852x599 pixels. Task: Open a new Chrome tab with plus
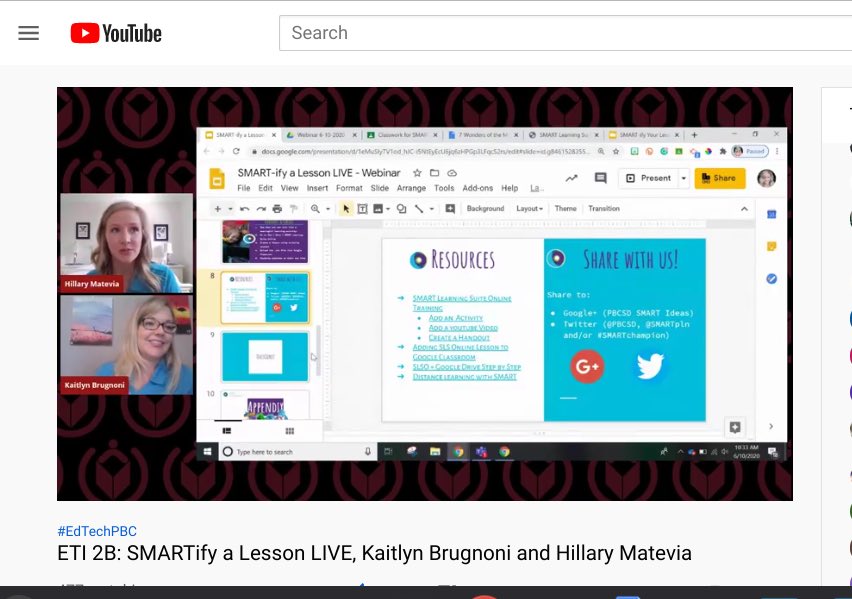pyautogui.click(x=694, y=135)
